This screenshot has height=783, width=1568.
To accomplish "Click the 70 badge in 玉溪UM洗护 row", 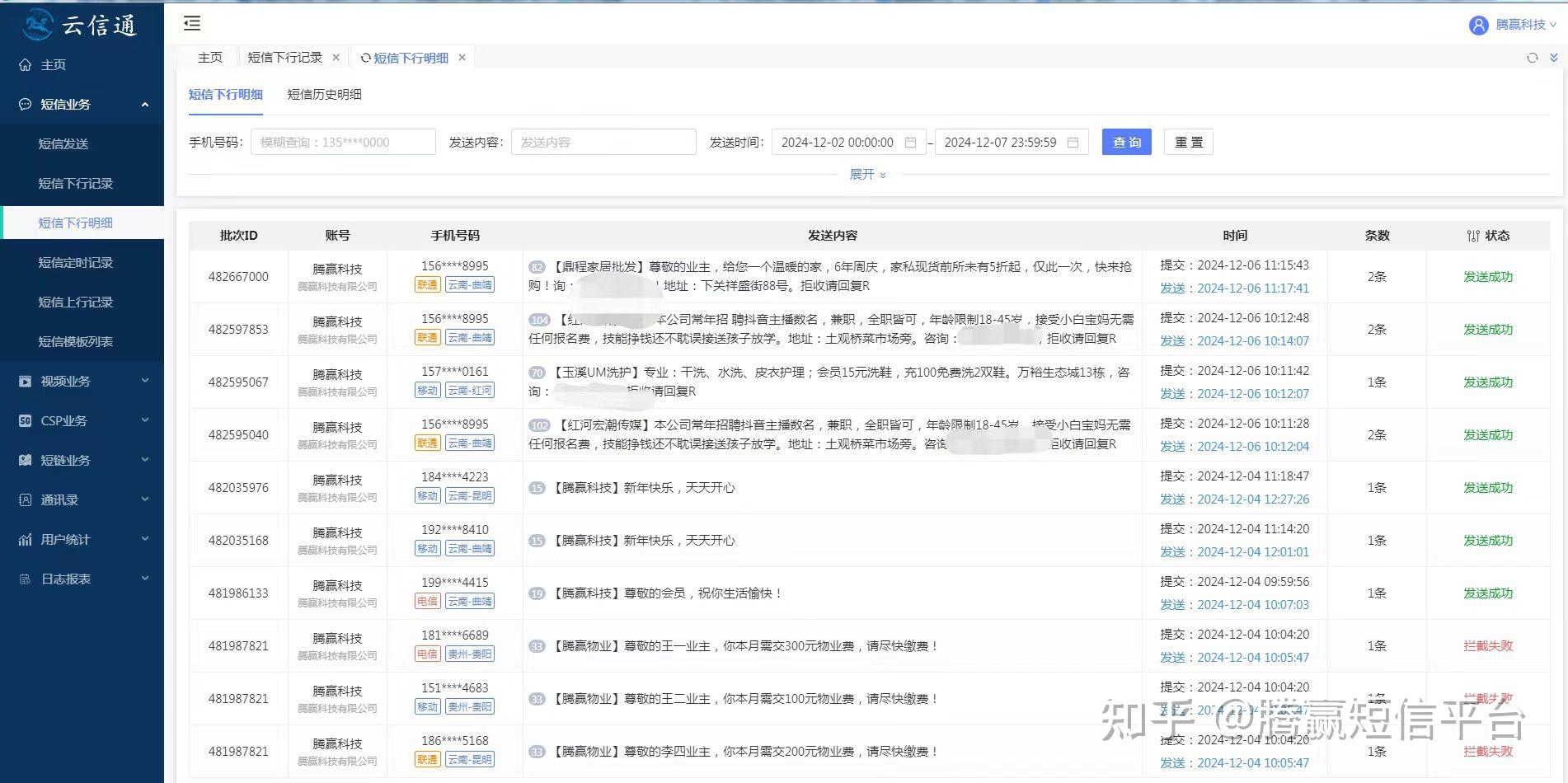I will coord(537,373).
